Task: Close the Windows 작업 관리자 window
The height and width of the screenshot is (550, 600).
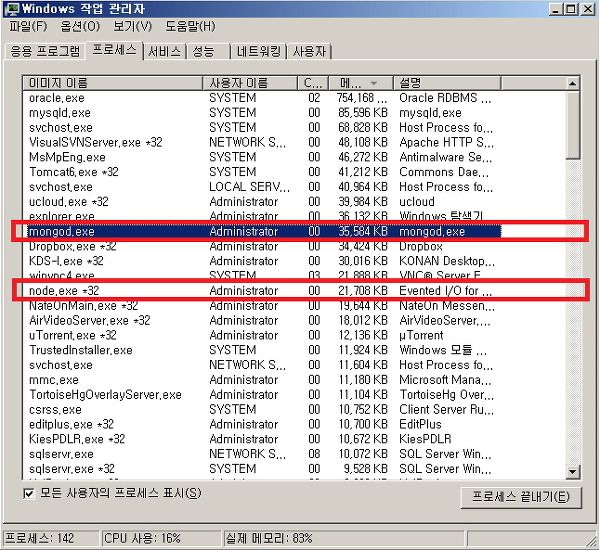Action: point(587,9)
